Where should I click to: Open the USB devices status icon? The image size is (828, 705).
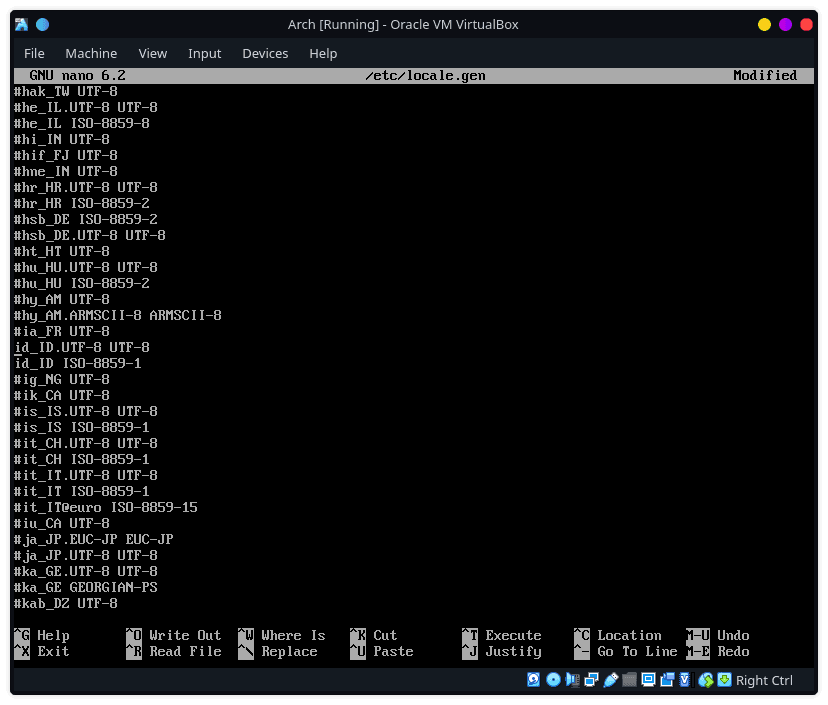[610, 680]
